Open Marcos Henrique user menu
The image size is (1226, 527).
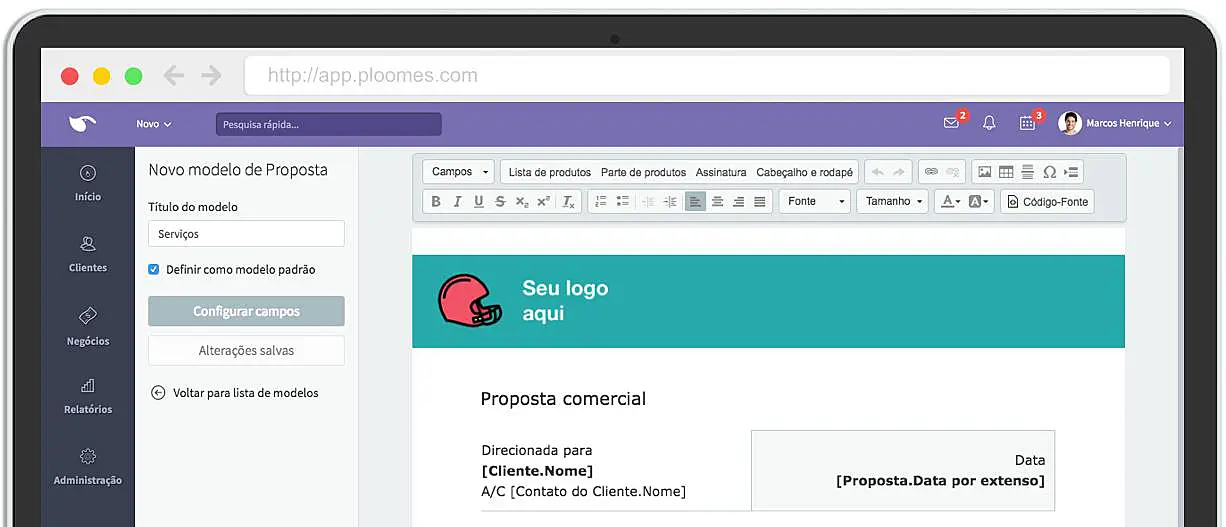[x=1115, y=123]
